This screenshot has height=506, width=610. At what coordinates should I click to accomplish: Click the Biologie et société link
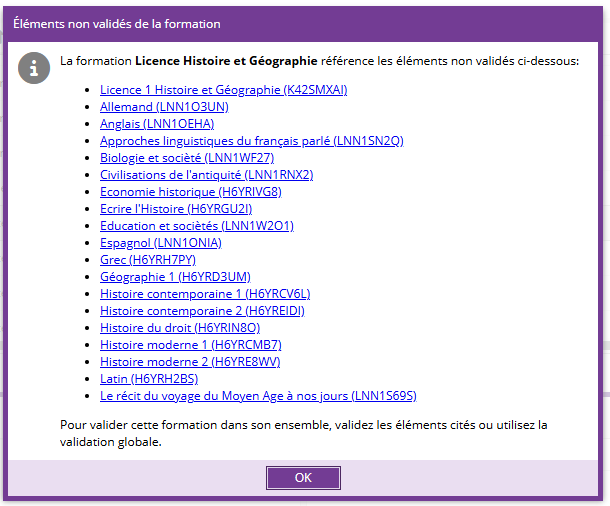186,158
